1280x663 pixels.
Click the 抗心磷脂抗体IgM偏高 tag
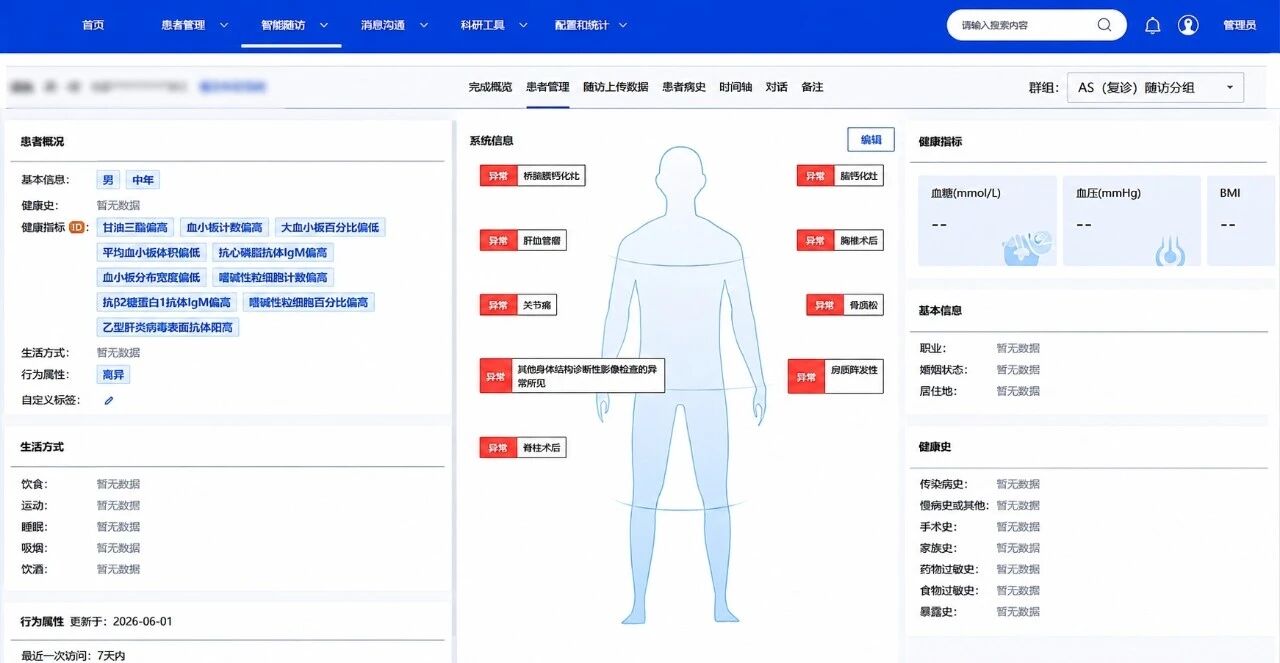tap(274, 253)
